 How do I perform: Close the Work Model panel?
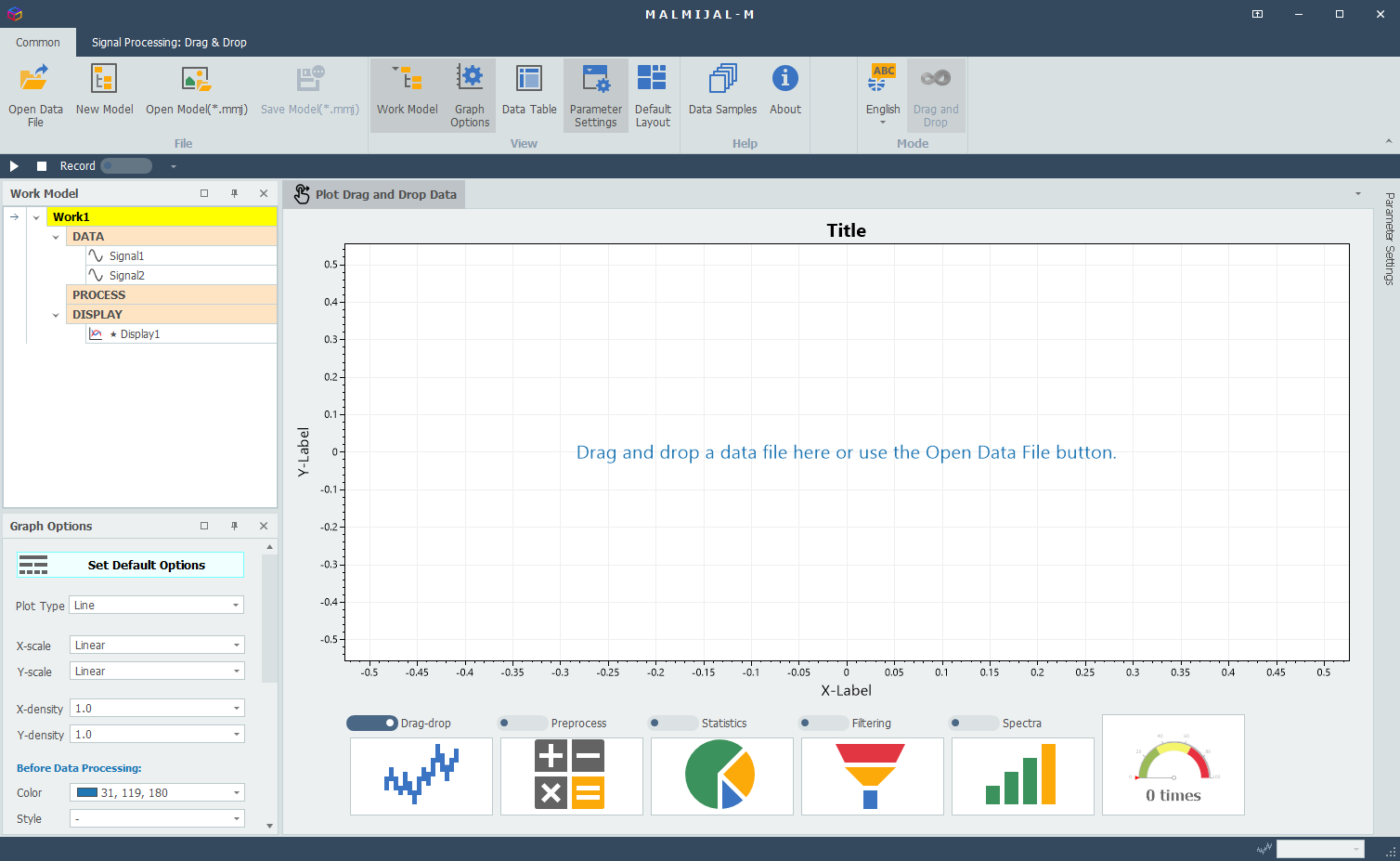[x=264, y=193]
